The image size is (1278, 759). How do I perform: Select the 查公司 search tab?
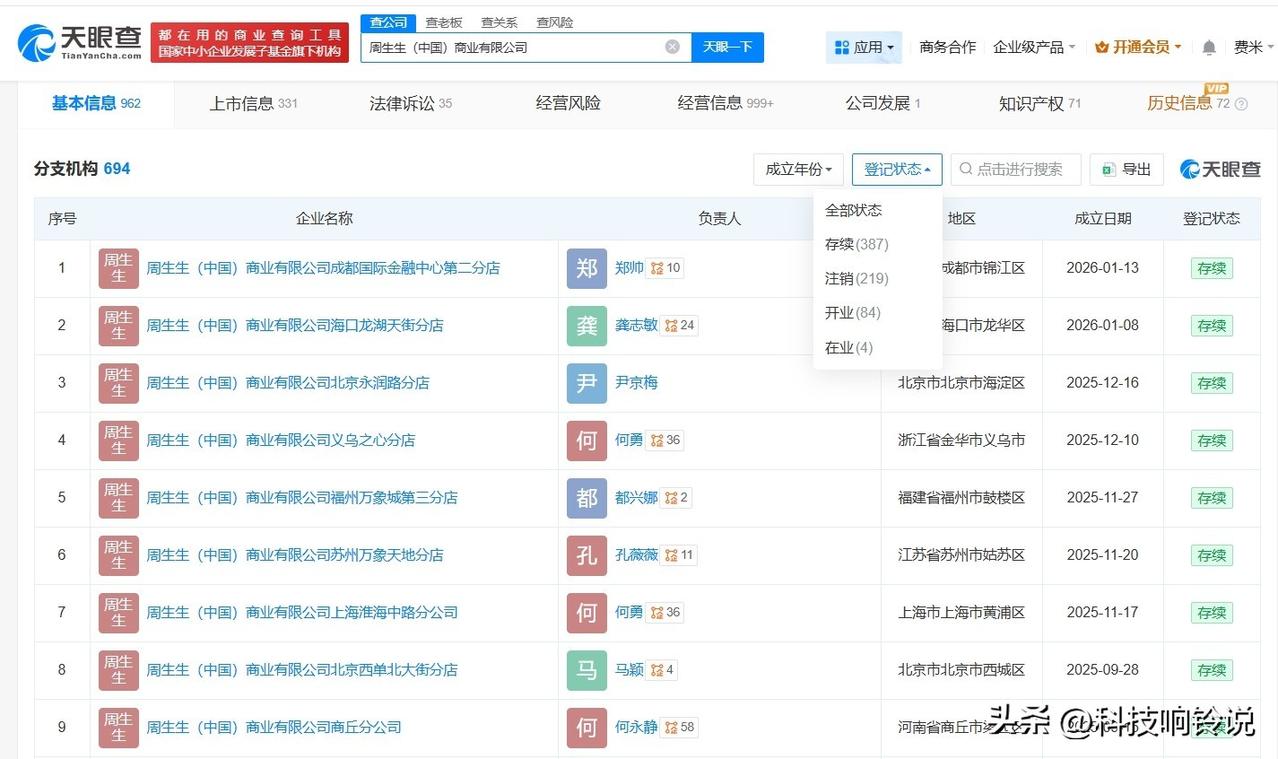tap(388, 22)
